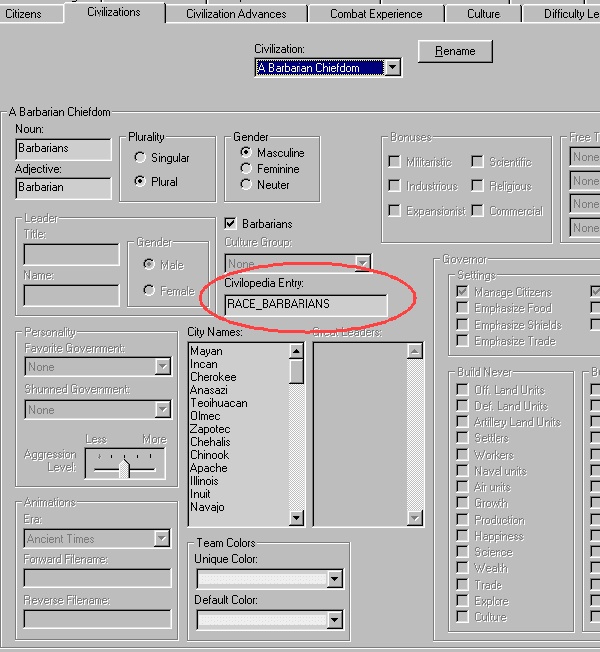Choose Feminine gender option
This screenshot has height=652, width=600.
[x=246, y=169]
